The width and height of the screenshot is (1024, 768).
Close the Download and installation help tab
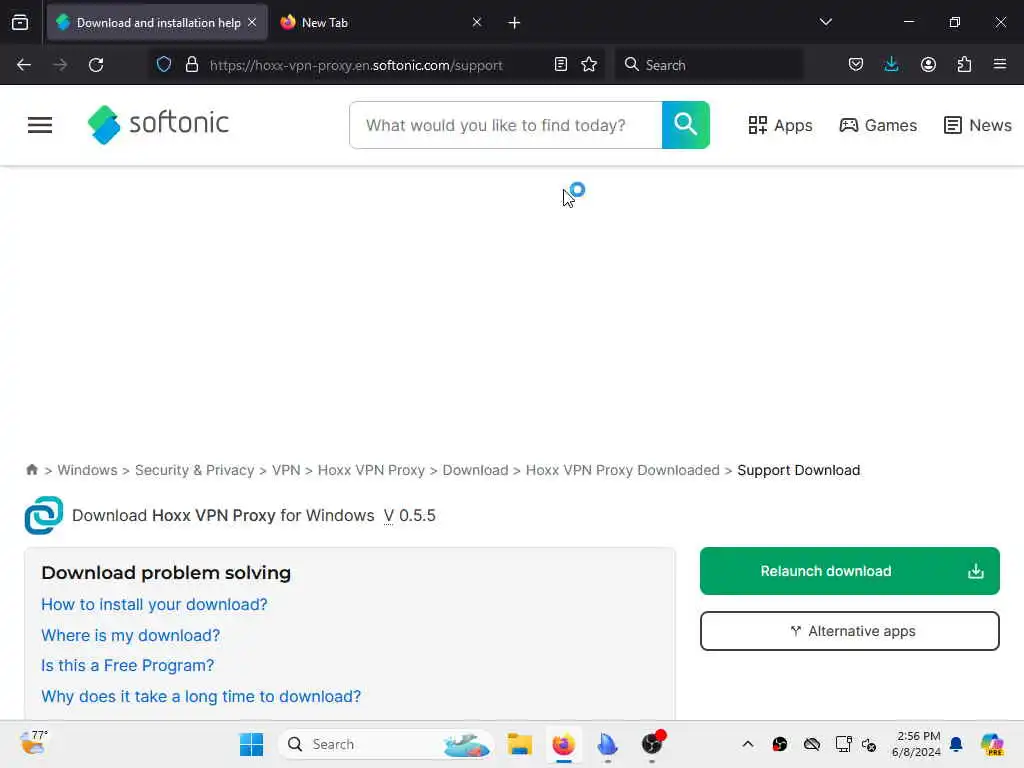click(x=252, y=22)
